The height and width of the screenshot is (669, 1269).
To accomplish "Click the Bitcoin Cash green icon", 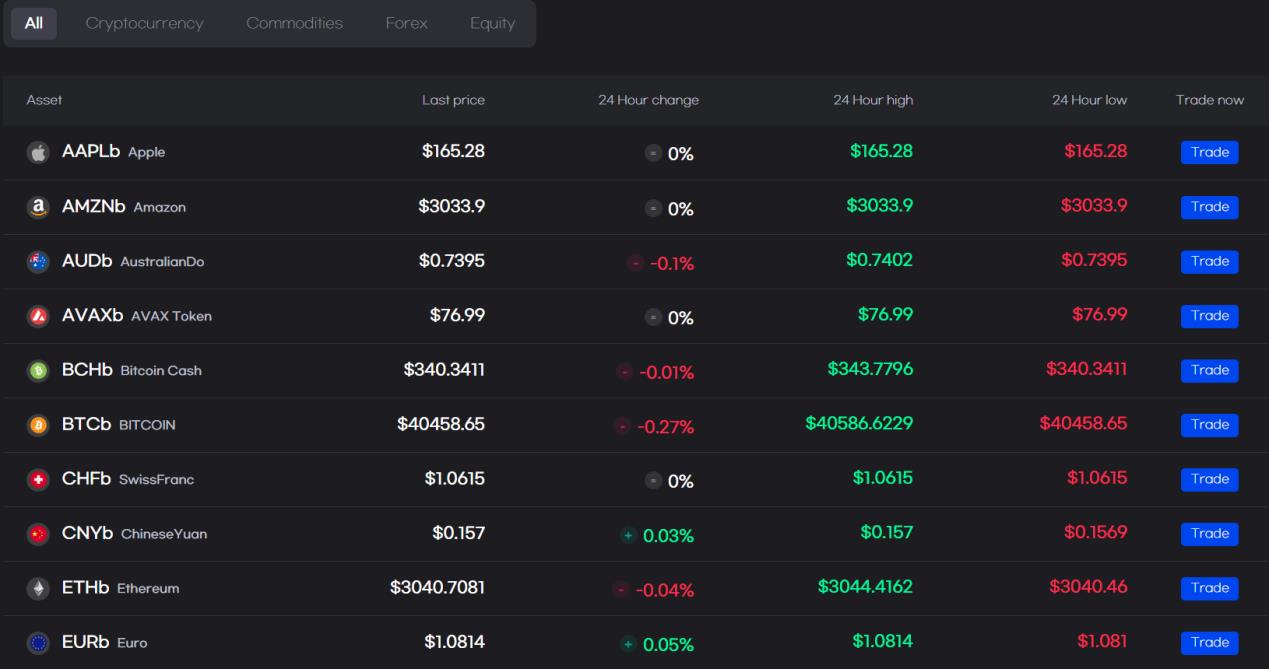I will (38, 371).
